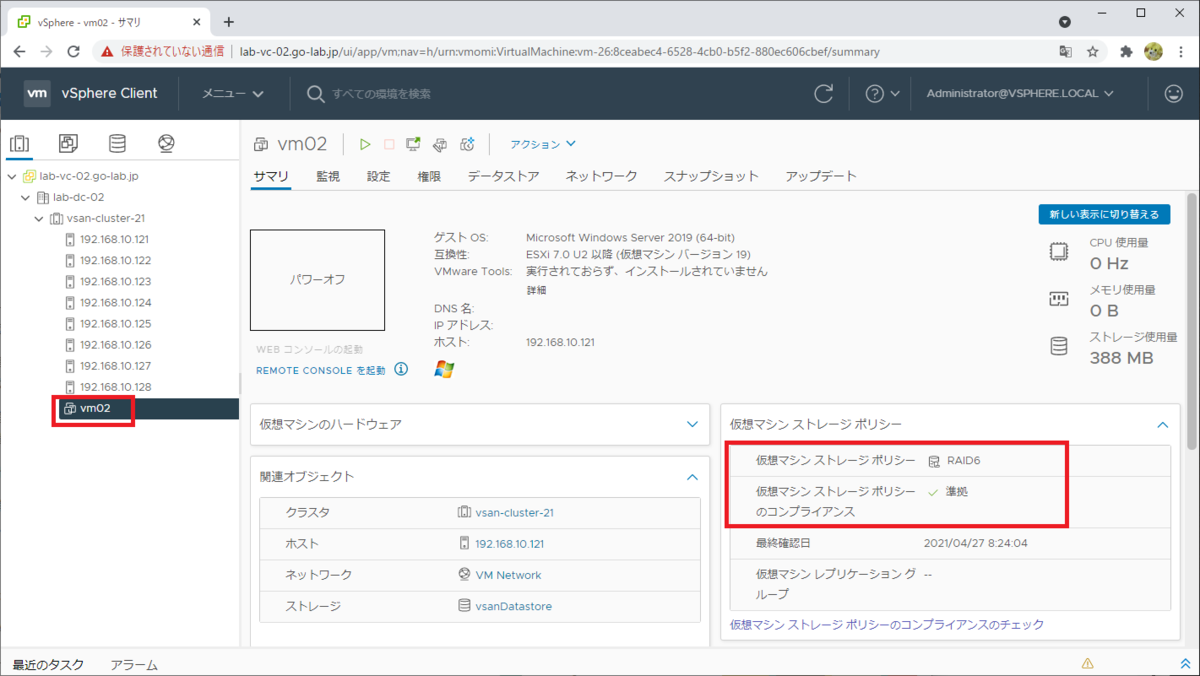Open a new browser tab
Viewport: 1200px width, 676px height.
tap(229, 21)
